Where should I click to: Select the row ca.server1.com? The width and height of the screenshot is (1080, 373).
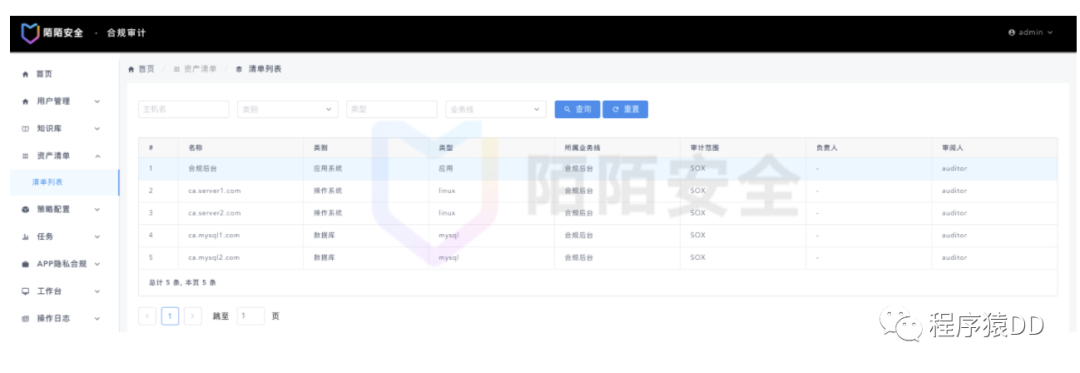tap(598, 191)
